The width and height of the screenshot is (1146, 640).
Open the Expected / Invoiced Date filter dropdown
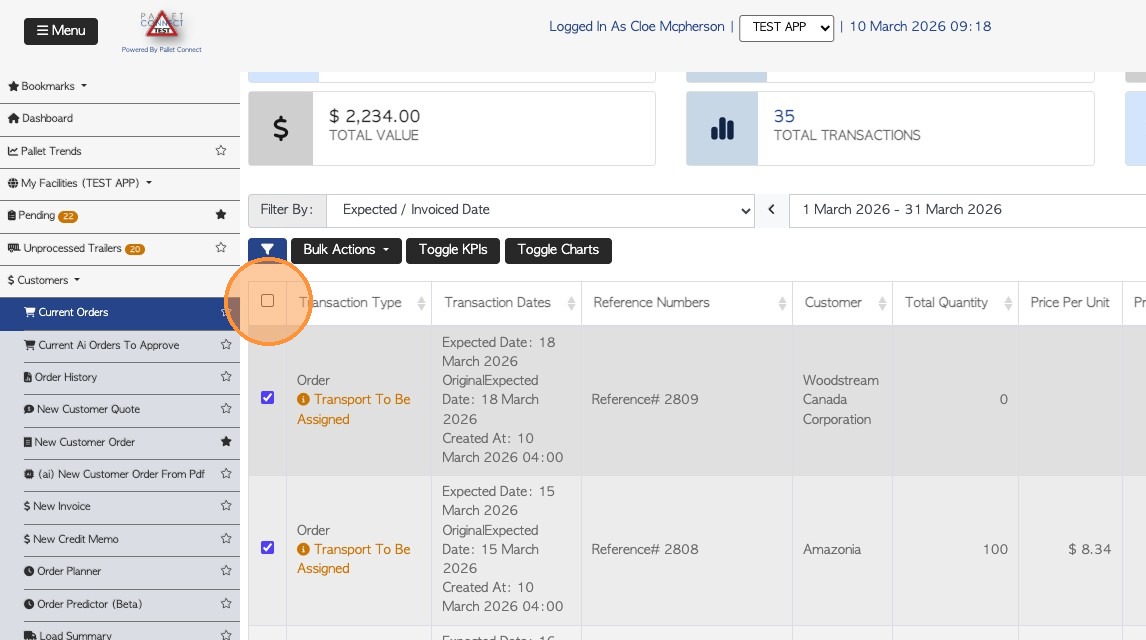pos(540,210)
